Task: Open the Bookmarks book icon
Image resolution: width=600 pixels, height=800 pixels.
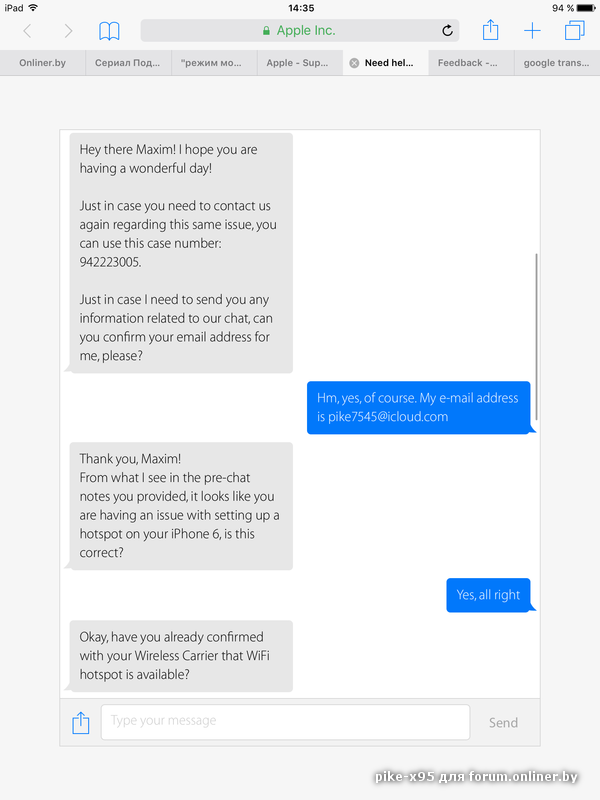Action: point(109,31)
